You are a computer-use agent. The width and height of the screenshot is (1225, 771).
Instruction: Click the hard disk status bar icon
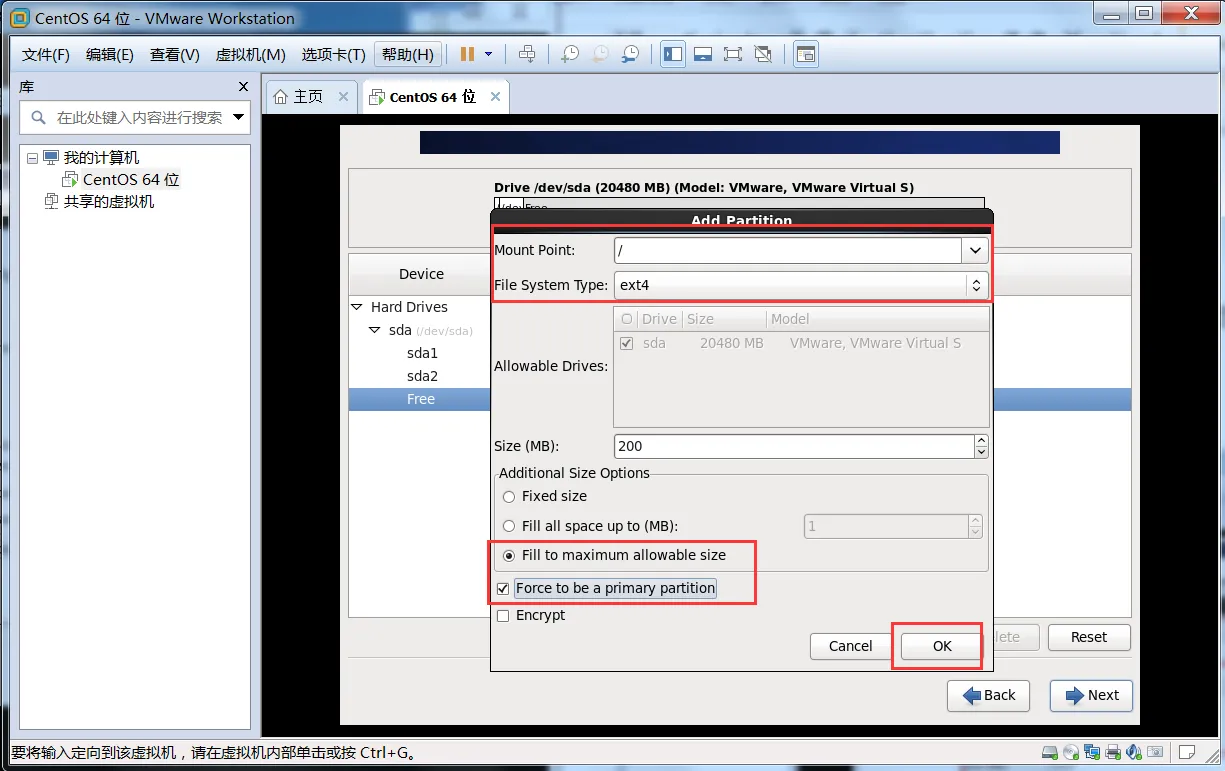(1050, 752)
